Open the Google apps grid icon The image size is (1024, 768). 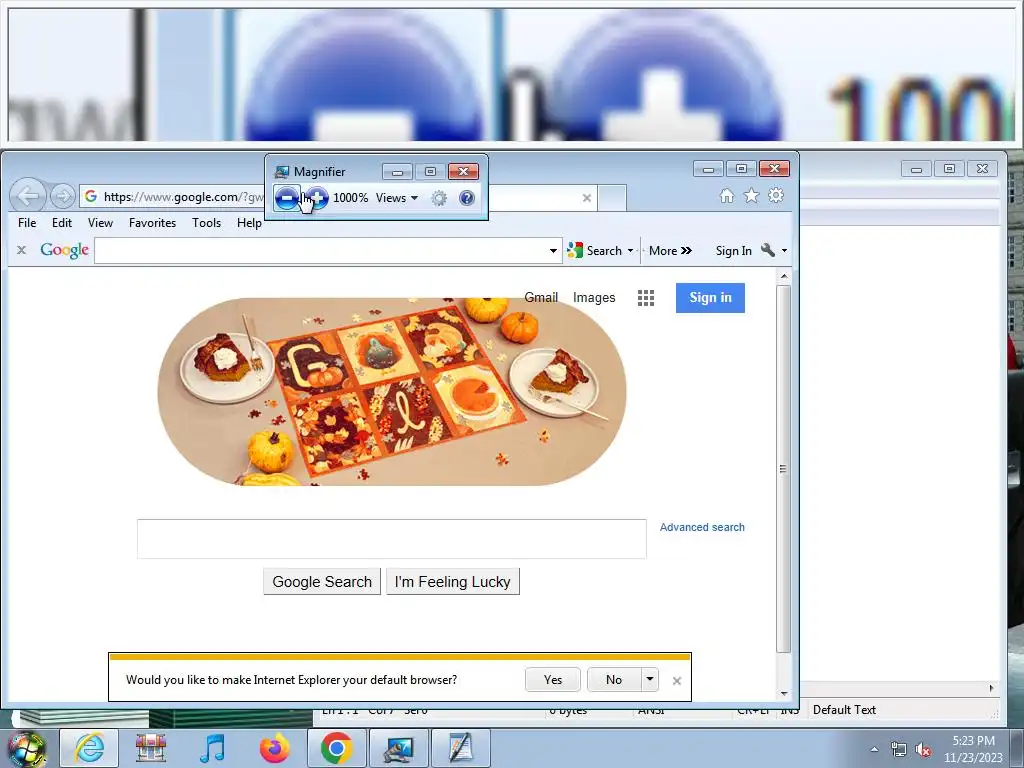646,298
